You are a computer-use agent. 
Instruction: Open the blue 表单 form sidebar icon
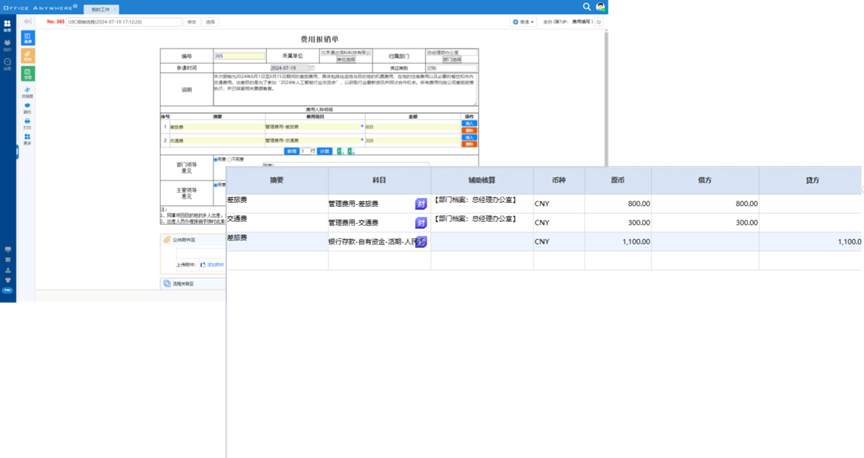click(x=27, y=38)
